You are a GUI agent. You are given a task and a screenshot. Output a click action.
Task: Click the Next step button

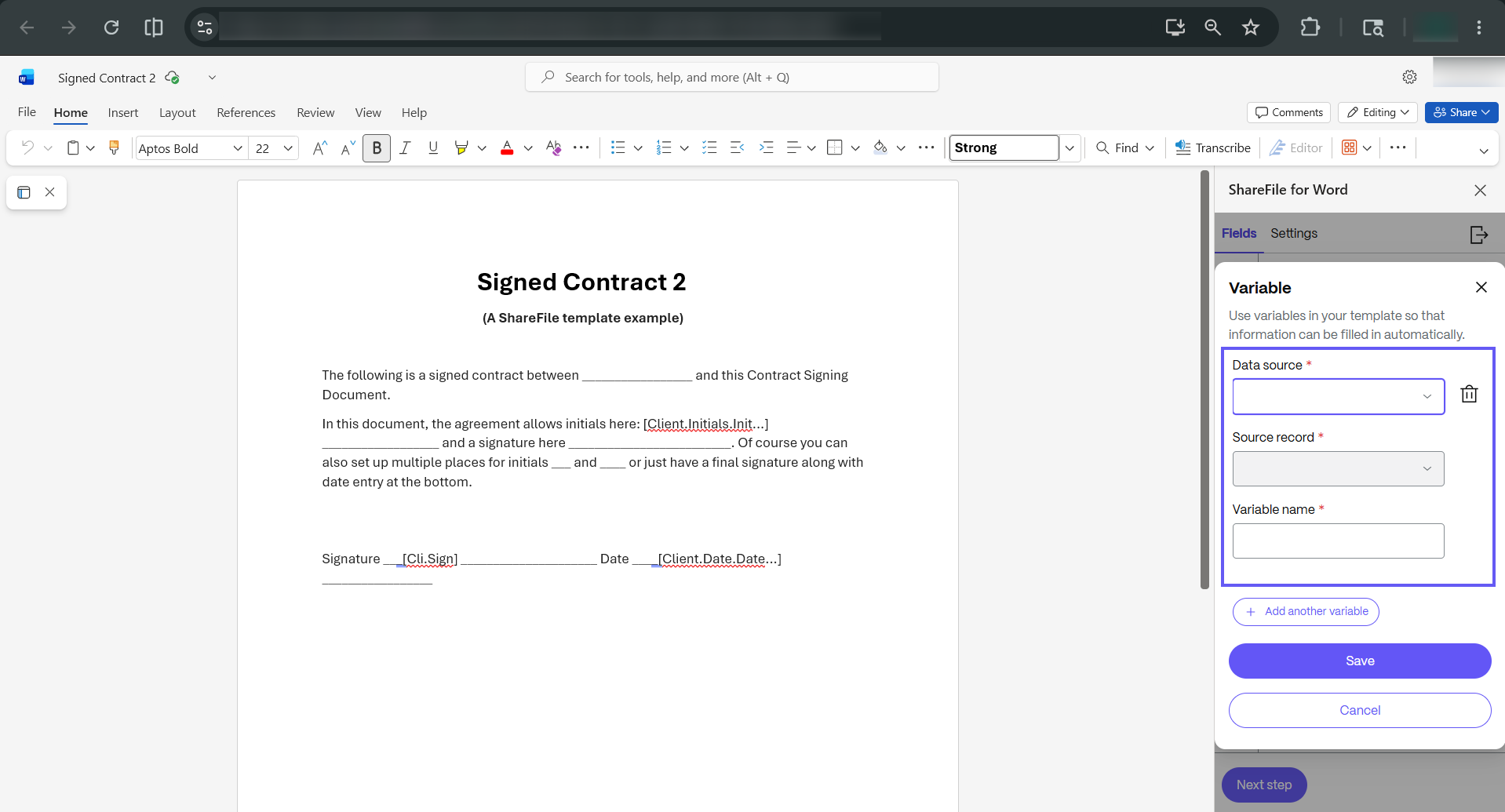coord(1264,785)
